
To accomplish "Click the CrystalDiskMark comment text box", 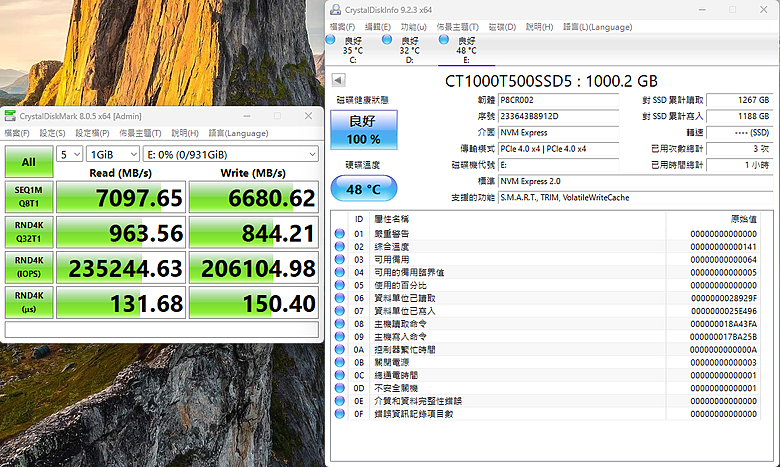I will pos(162,329).
